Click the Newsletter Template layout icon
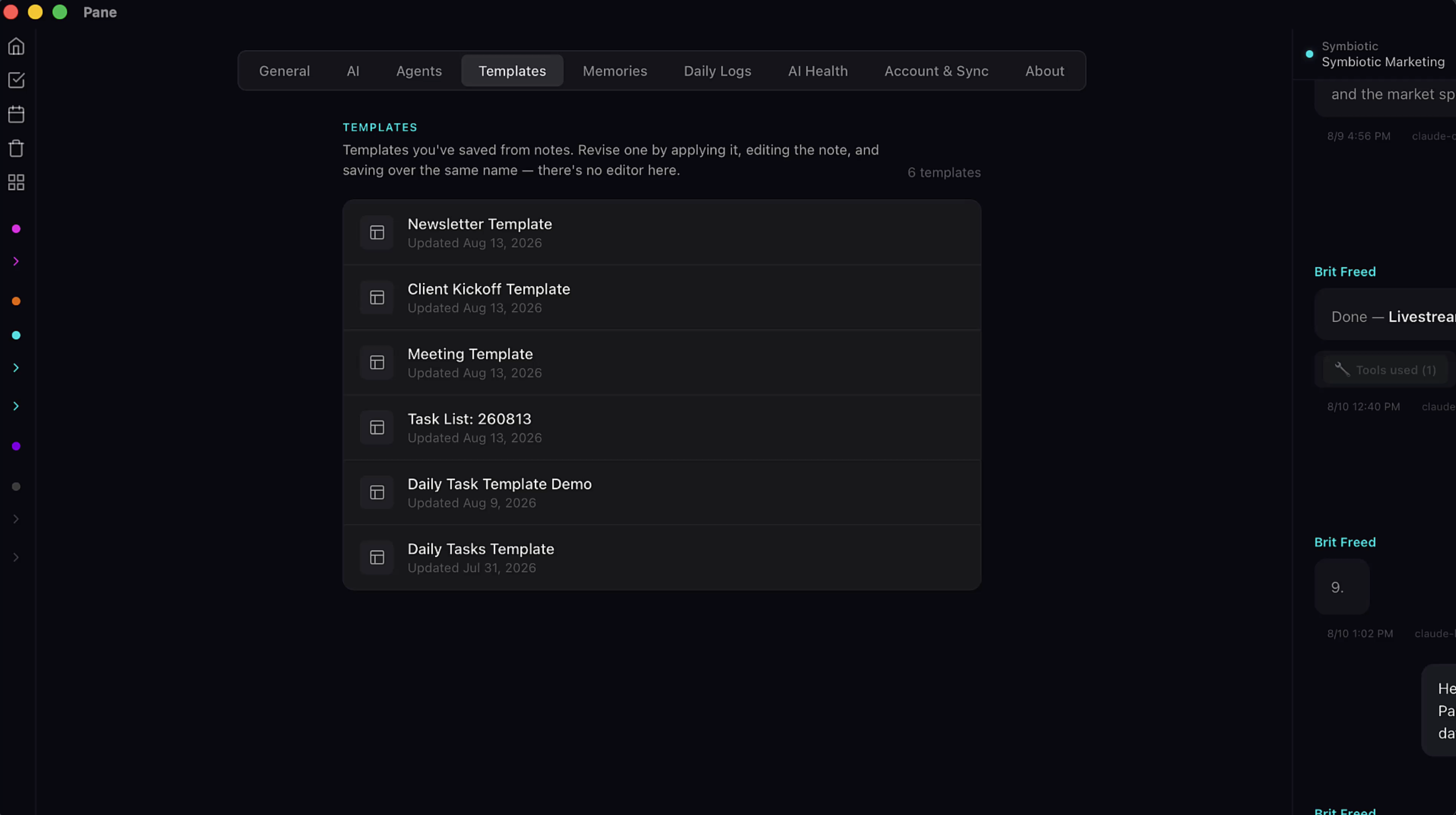This screenshot has width=1456, height=815. pyautogui.click(x=377, y=232)
